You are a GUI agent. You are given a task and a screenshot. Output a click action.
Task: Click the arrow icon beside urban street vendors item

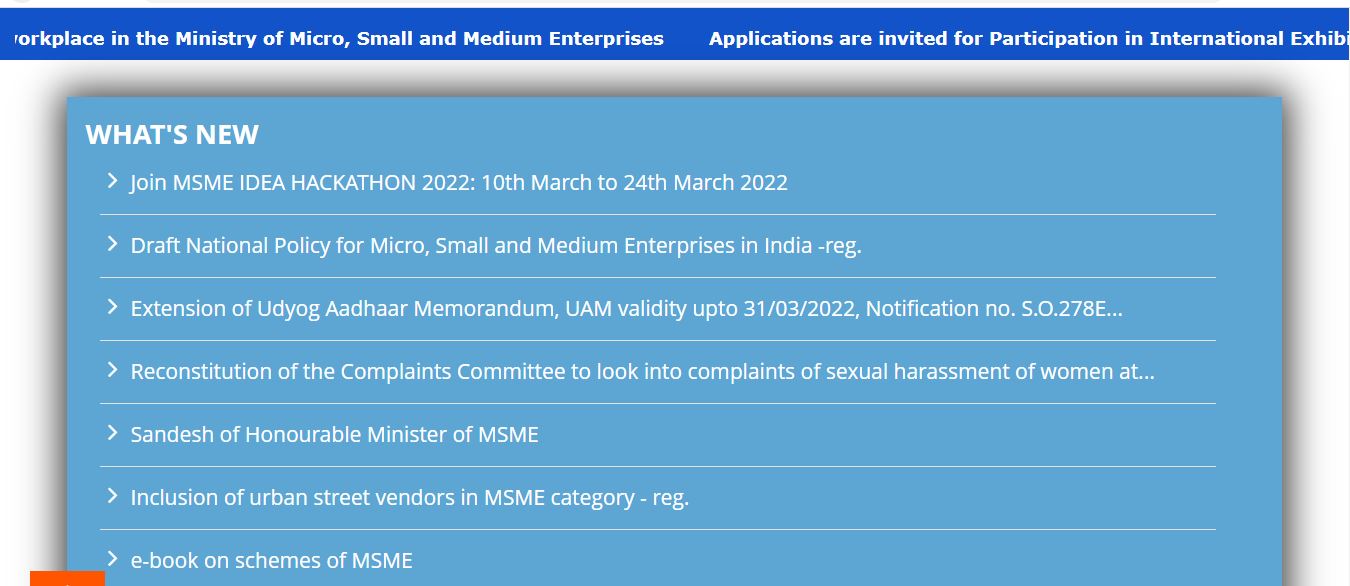click(112, 497)
